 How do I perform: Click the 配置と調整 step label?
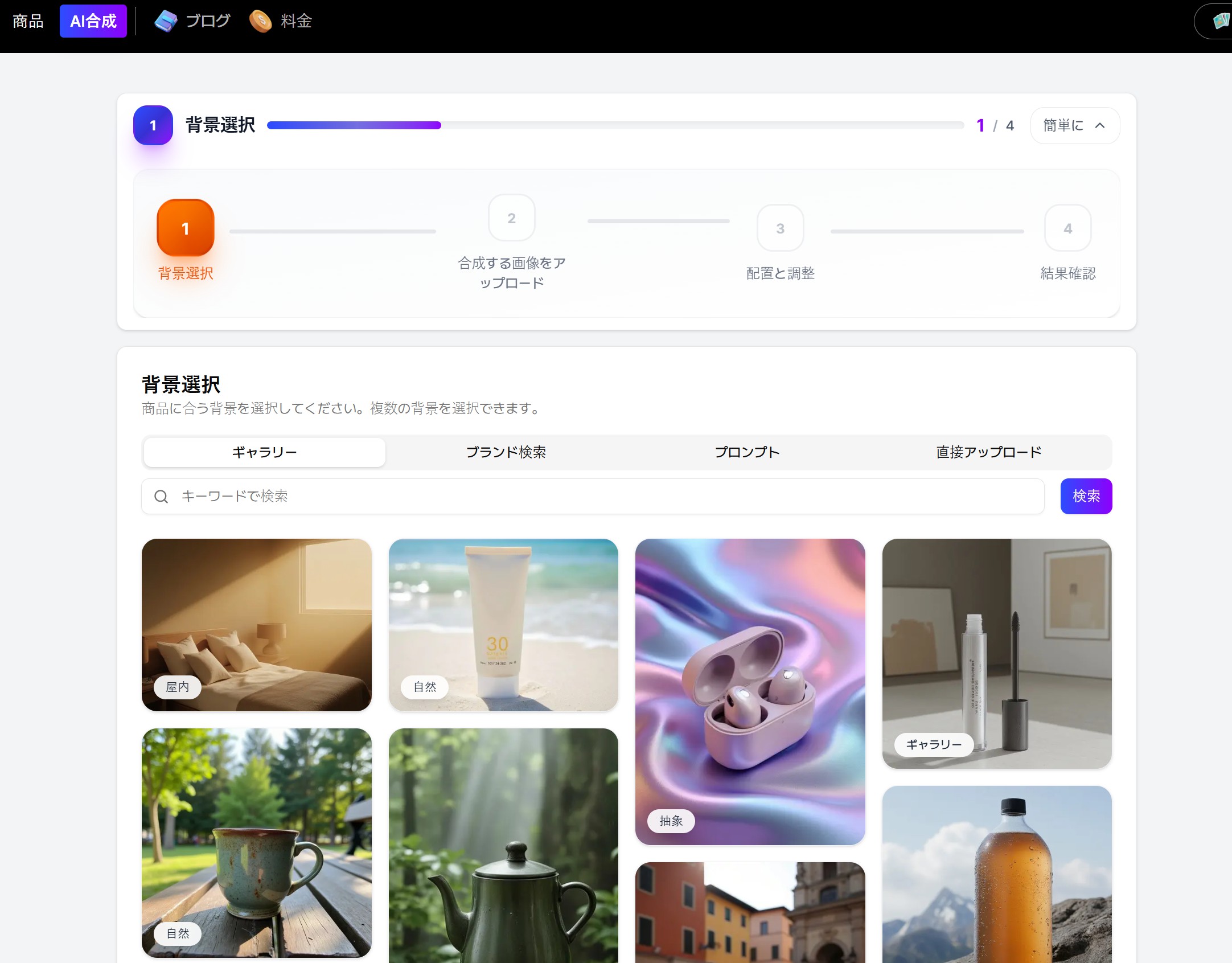[781, 273]
